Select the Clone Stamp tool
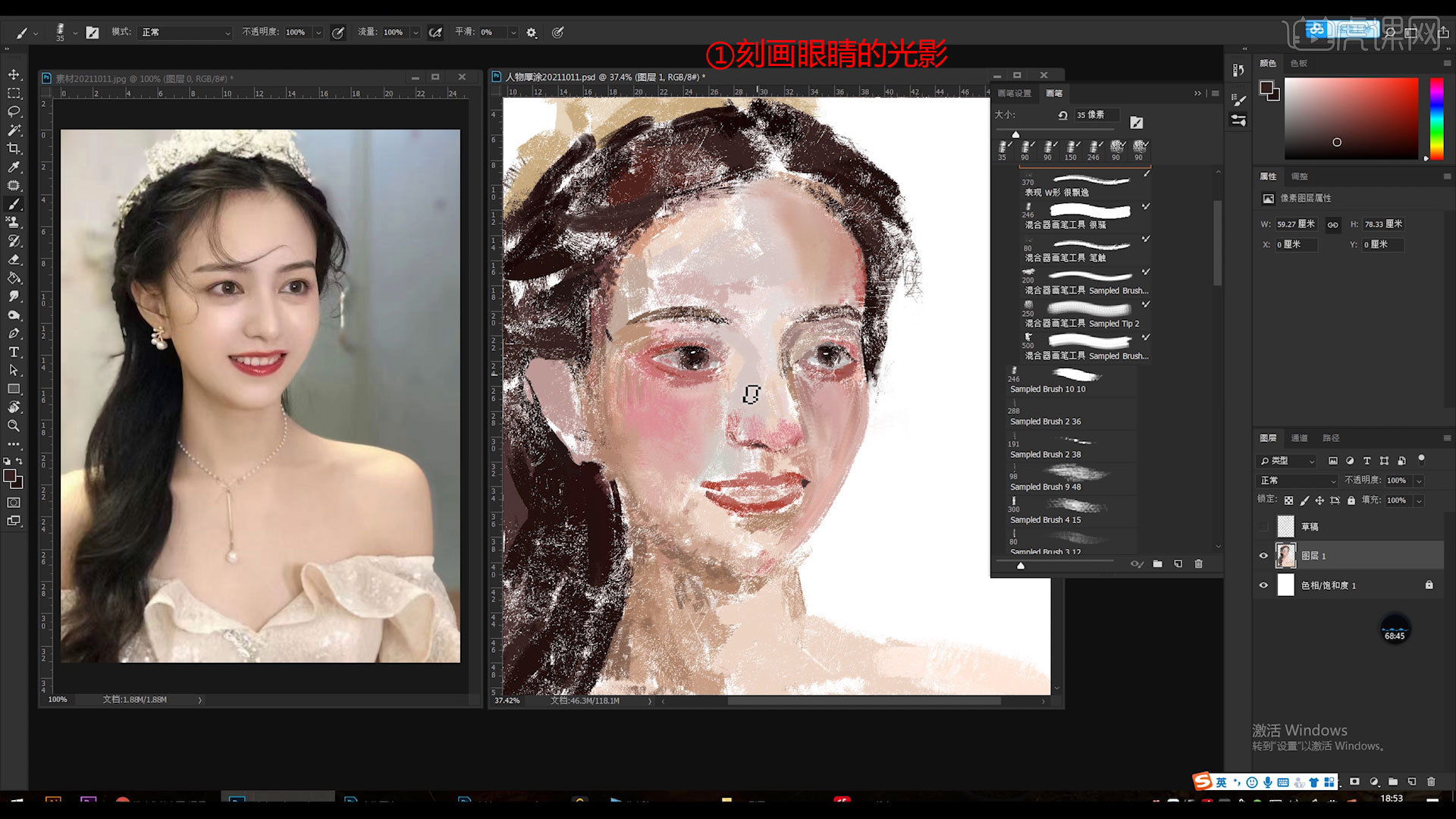Screen dimensions: 1456x819 point(14,222)
